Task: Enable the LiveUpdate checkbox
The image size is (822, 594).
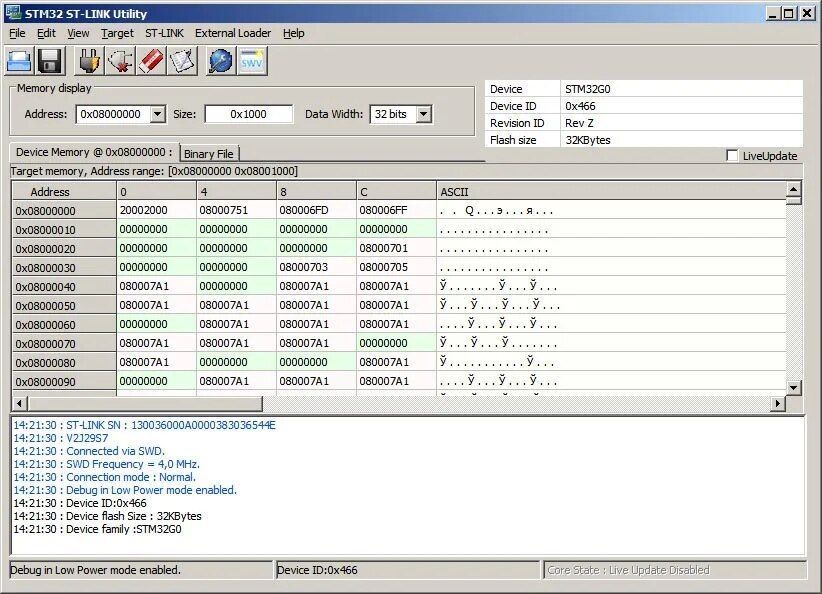Action: click(x=732, y=156)
